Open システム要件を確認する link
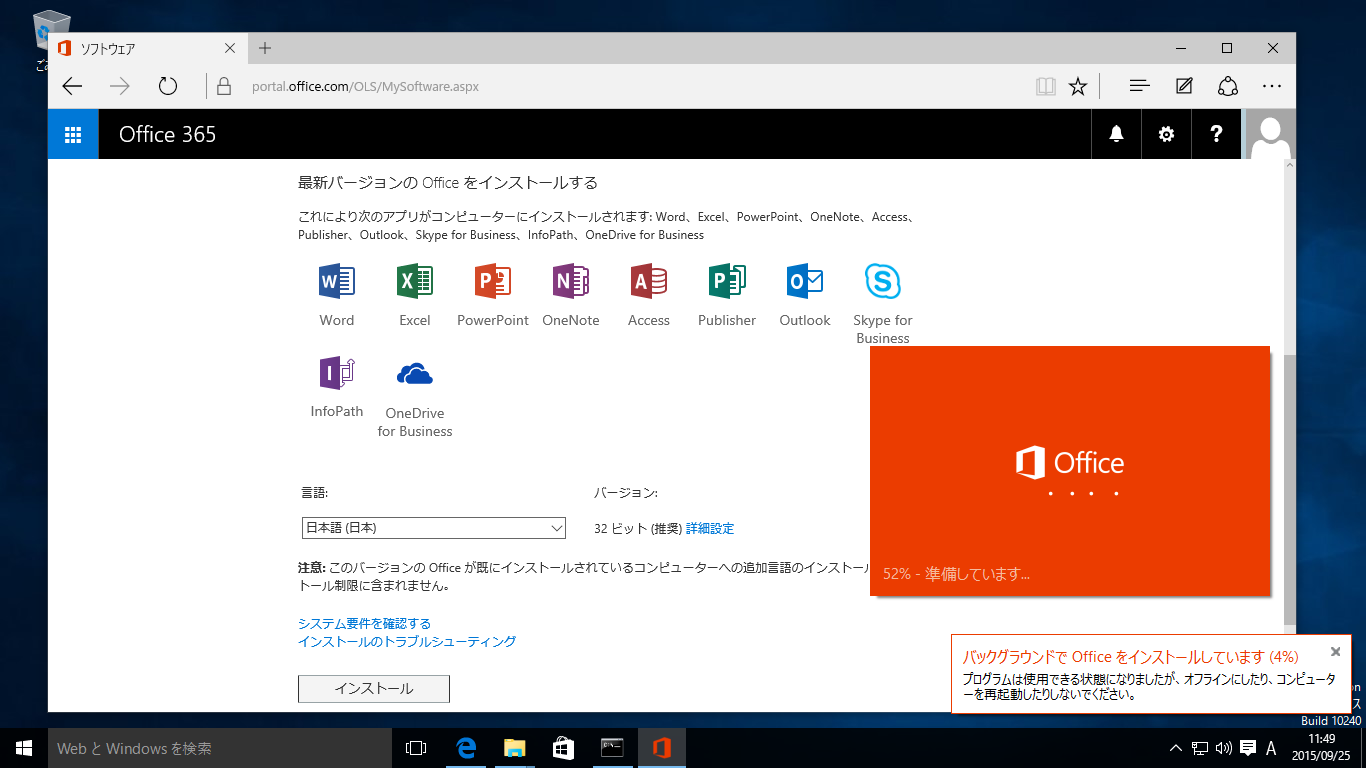 [364, 623]
